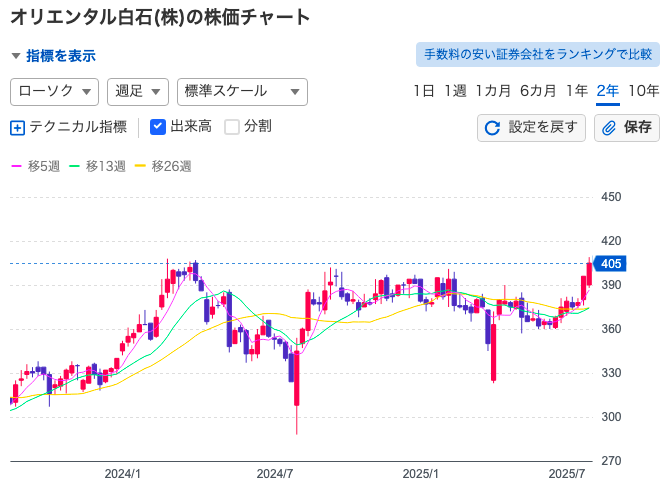The height and width of the screenshot is (491, 670).
Task: Enable the 分割 checkbox
Action: pyautogui.click(x=232, y=127)
